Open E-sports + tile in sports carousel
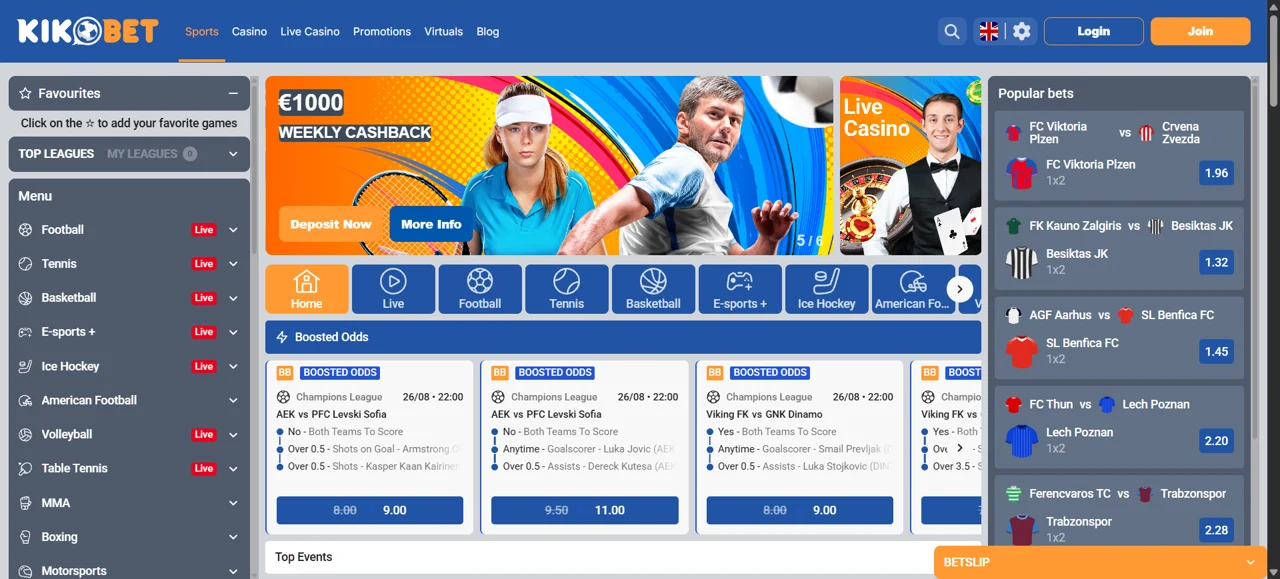The width and height of the screenshot is (1280, 579). pyautogui.click(x=740, y=289)
